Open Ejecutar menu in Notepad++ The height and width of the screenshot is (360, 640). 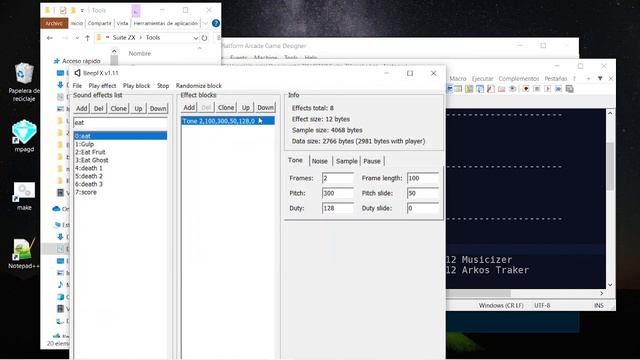pyautogui.click(x=482, y=78)
